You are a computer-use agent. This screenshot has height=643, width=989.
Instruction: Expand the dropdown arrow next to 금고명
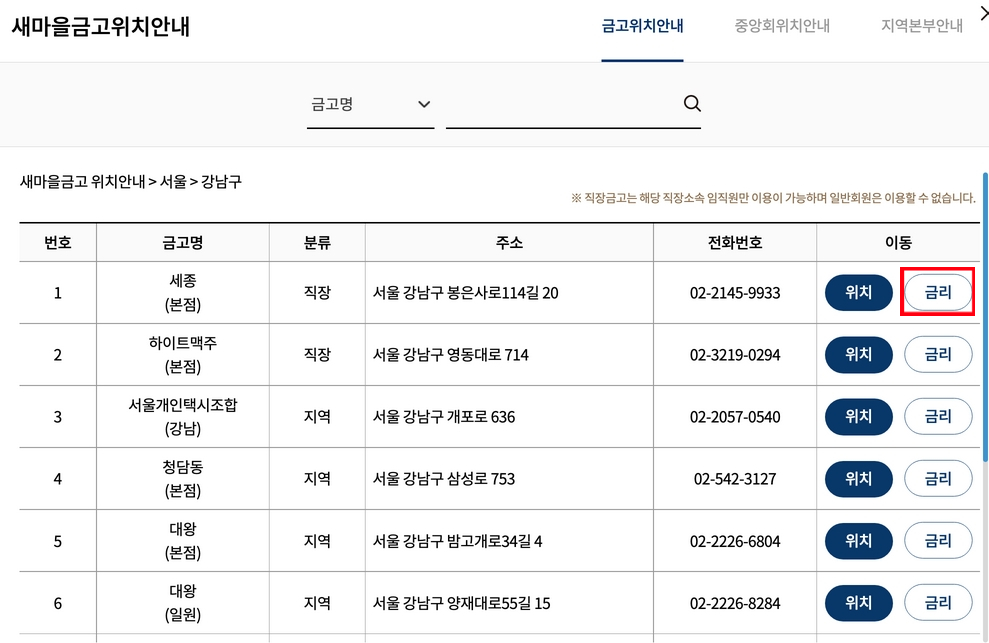pyautogui.click(x=424, y=104)
